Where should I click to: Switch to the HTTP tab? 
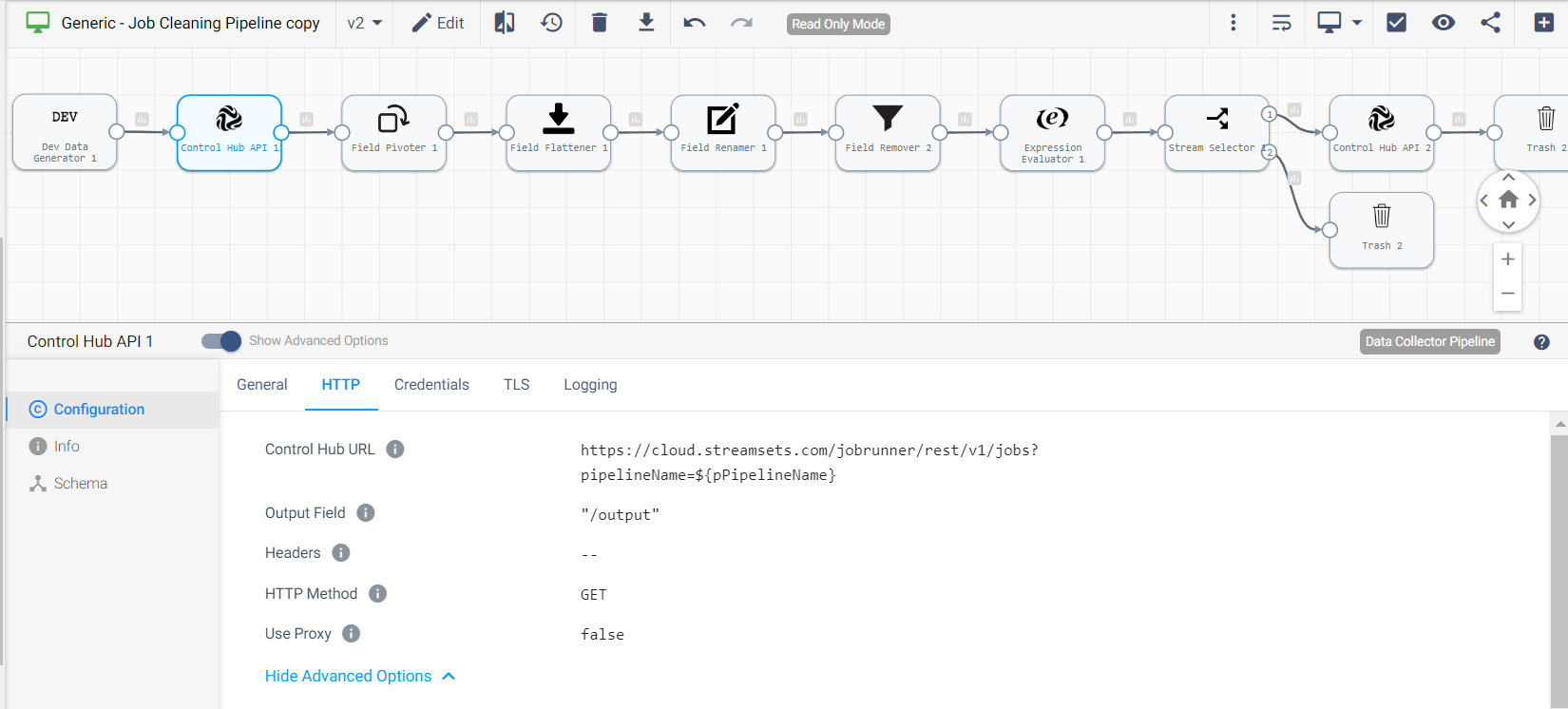coord(340,385)
